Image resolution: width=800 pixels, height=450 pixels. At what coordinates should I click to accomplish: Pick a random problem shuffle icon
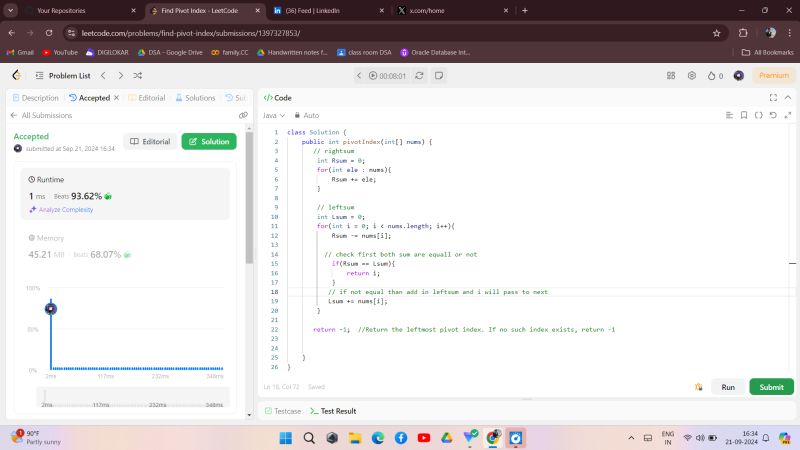[138, 76]
